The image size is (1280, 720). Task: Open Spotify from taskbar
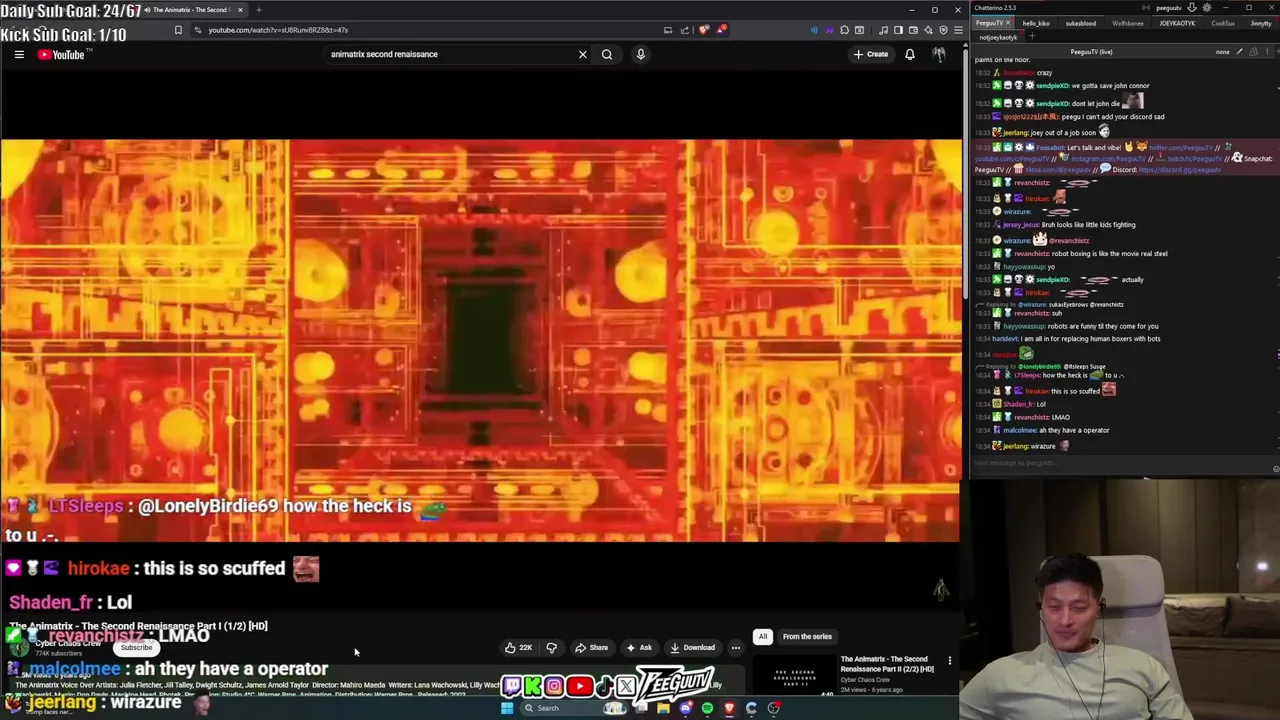coord(707,708)
